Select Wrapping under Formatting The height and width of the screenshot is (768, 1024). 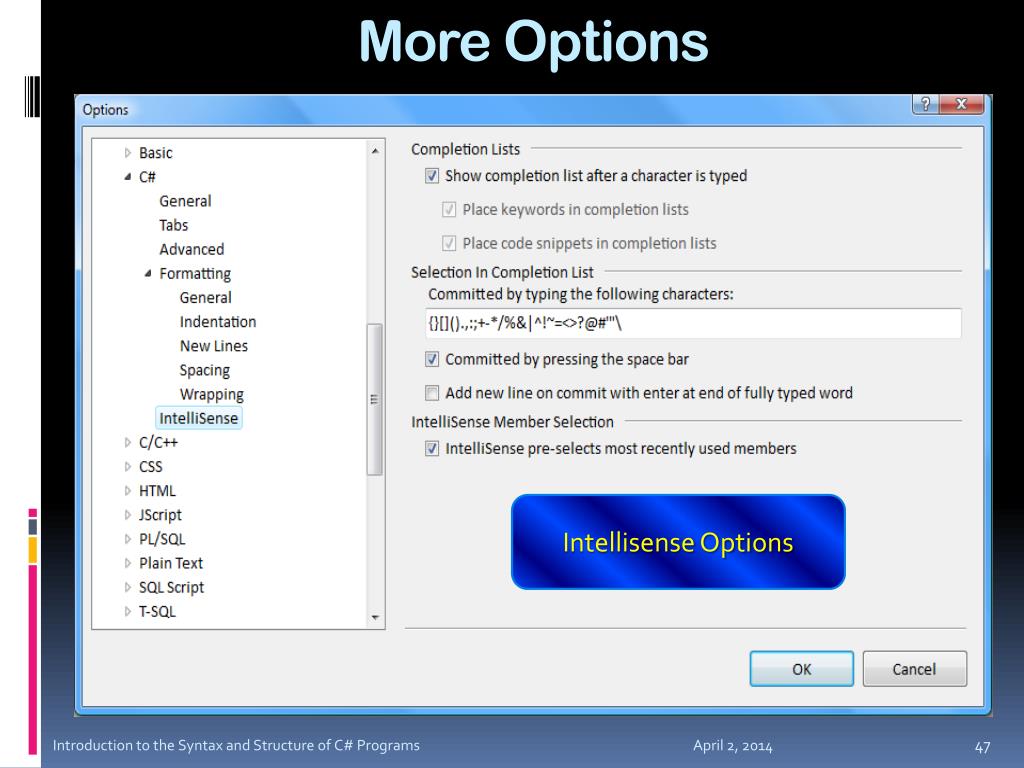tap(212, 394)
